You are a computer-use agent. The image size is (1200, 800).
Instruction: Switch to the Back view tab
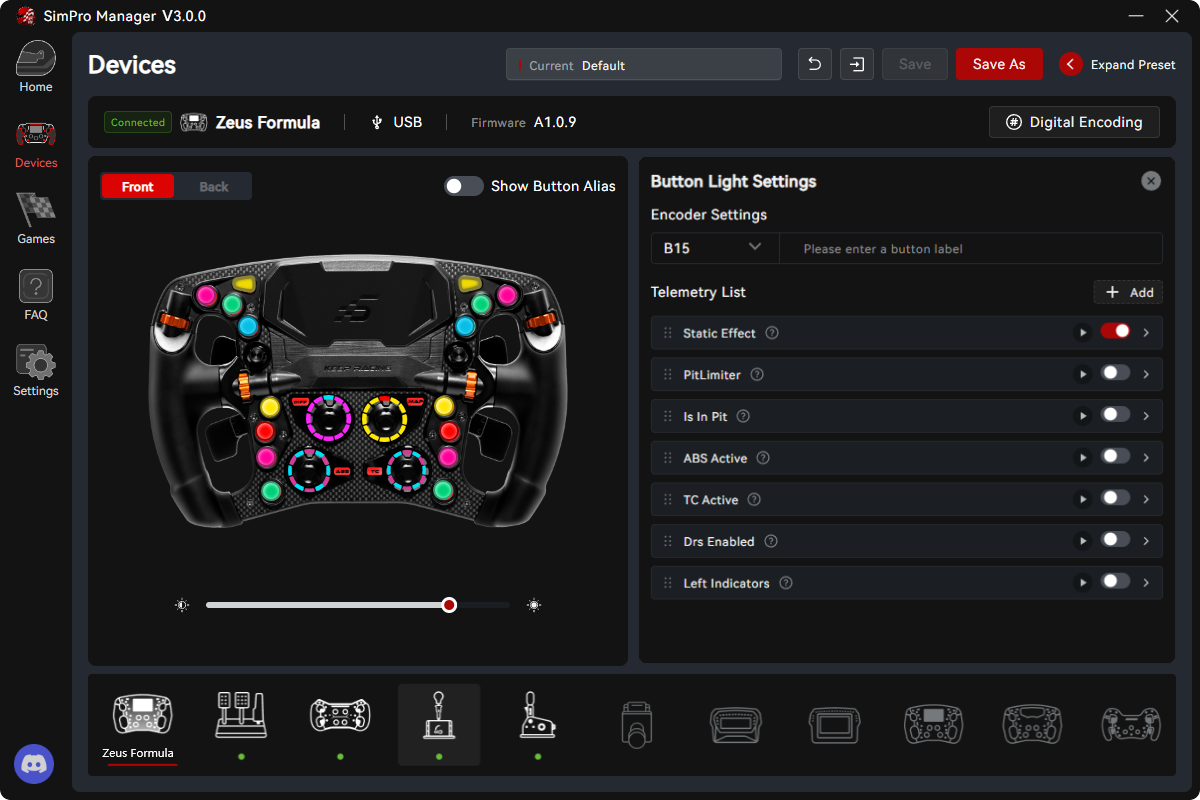pyautogui.click(x=213, y=187)
